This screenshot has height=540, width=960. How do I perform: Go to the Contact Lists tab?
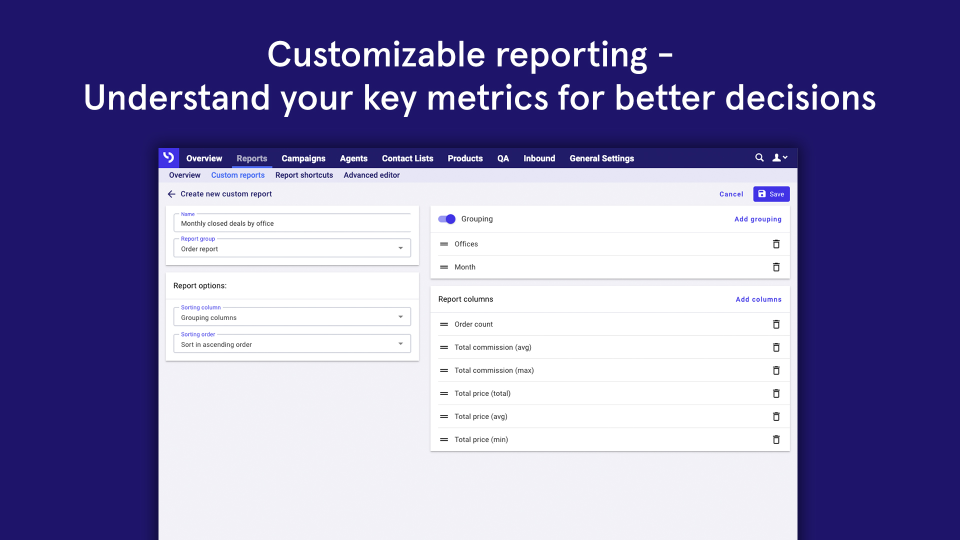[407, 158]
